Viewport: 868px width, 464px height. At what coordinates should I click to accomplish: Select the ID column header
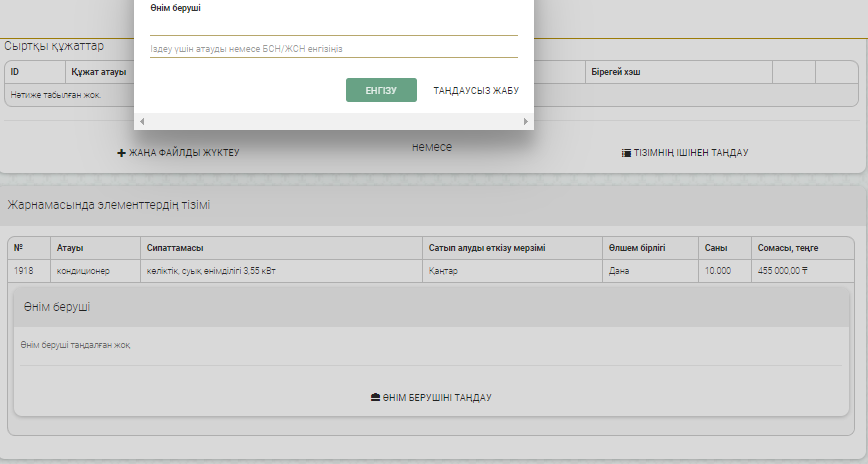[x=15, y=72]
